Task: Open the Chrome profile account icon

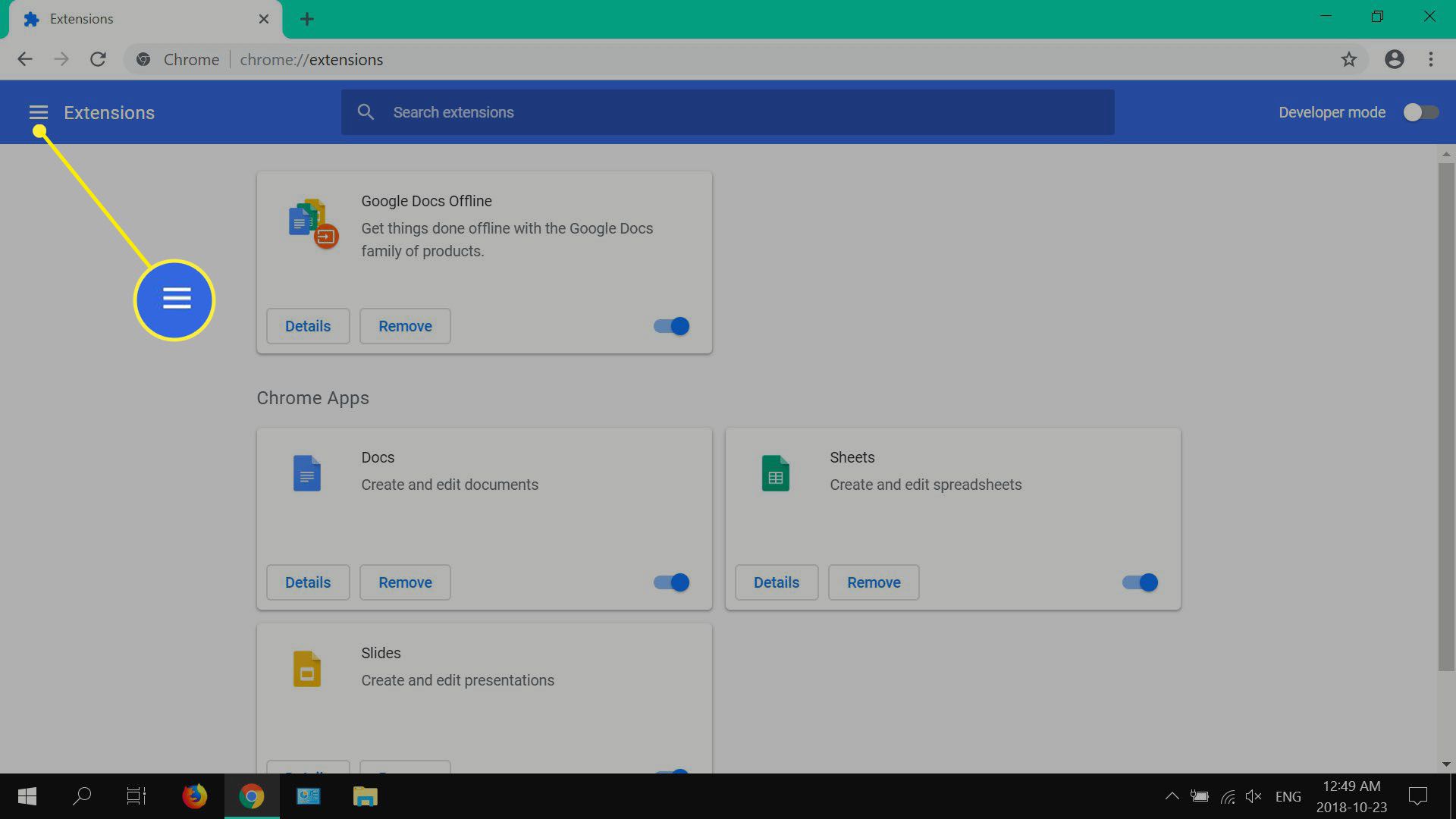Action: pyautogui.click(x=1394, y=59)
